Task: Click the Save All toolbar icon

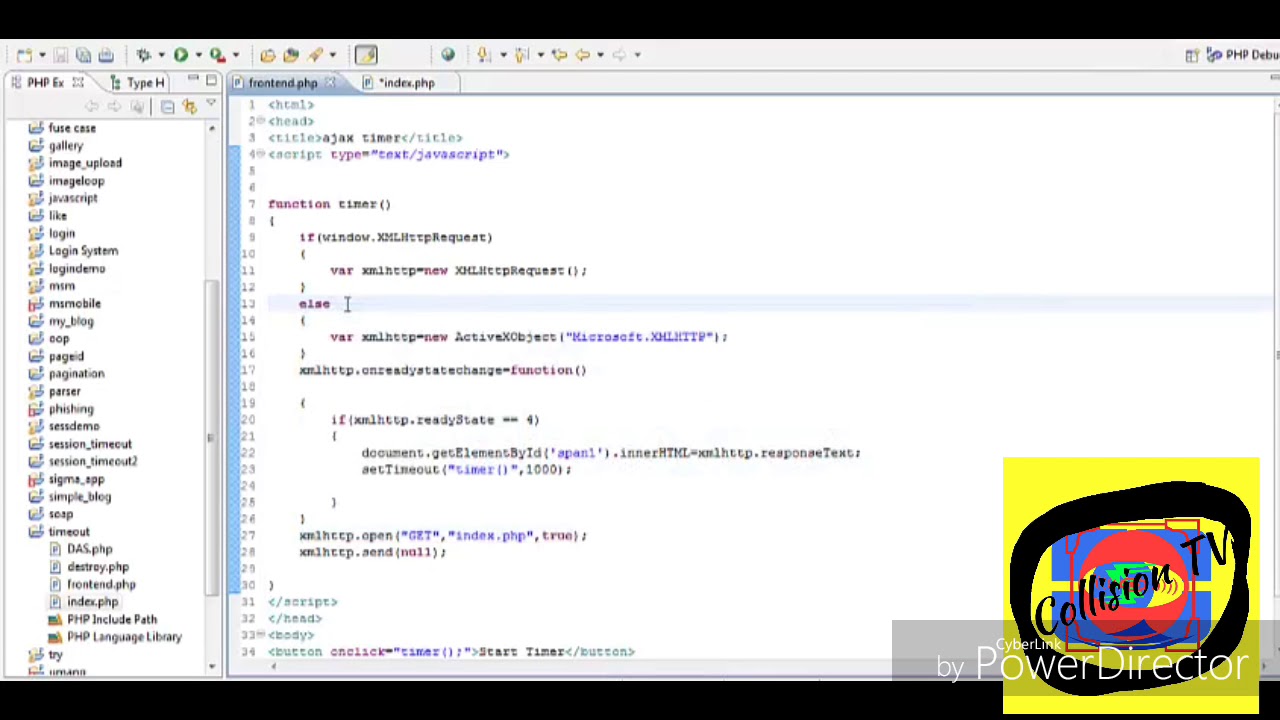Action: click(83, 55)
